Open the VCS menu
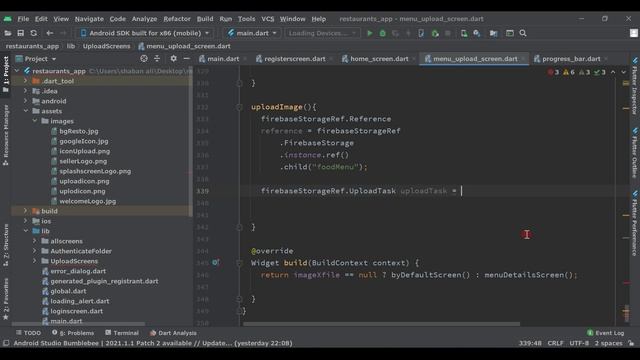The image size is (640, 360). tap(268, 19)
